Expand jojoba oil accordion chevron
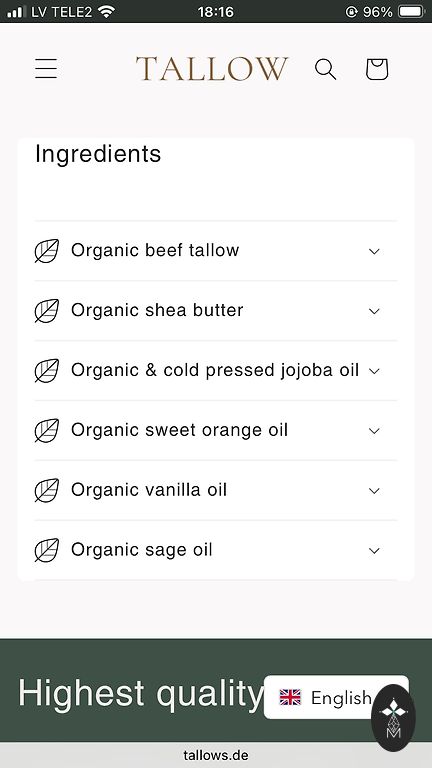Screen dimensions: 432x768 (x=374, y=371)
